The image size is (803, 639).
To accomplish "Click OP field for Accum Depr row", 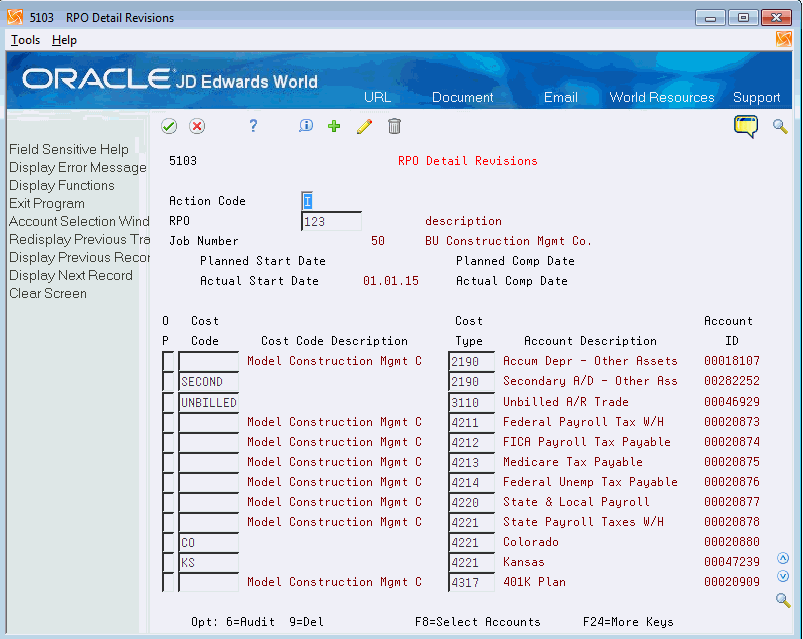I will point(168,361).
